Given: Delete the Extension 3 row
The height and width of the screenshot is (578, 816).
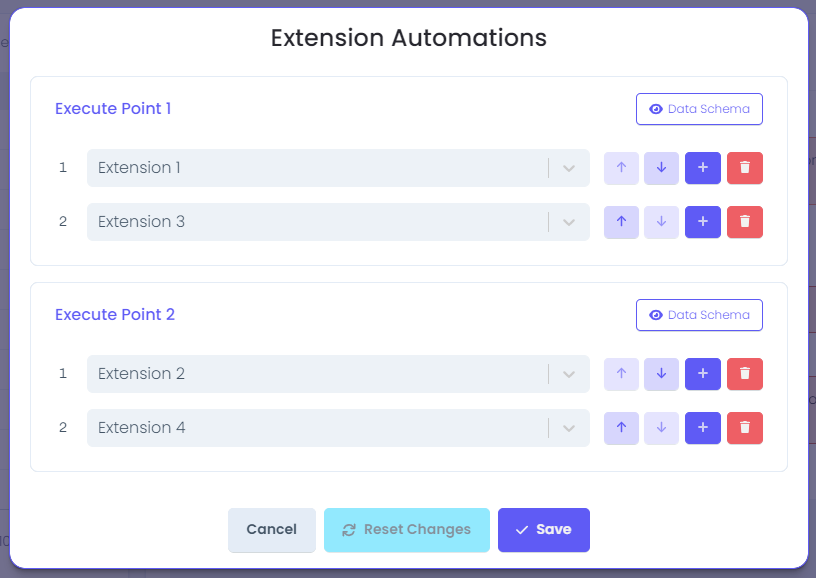Looking at the screenshot, I should tap(745, 222).
